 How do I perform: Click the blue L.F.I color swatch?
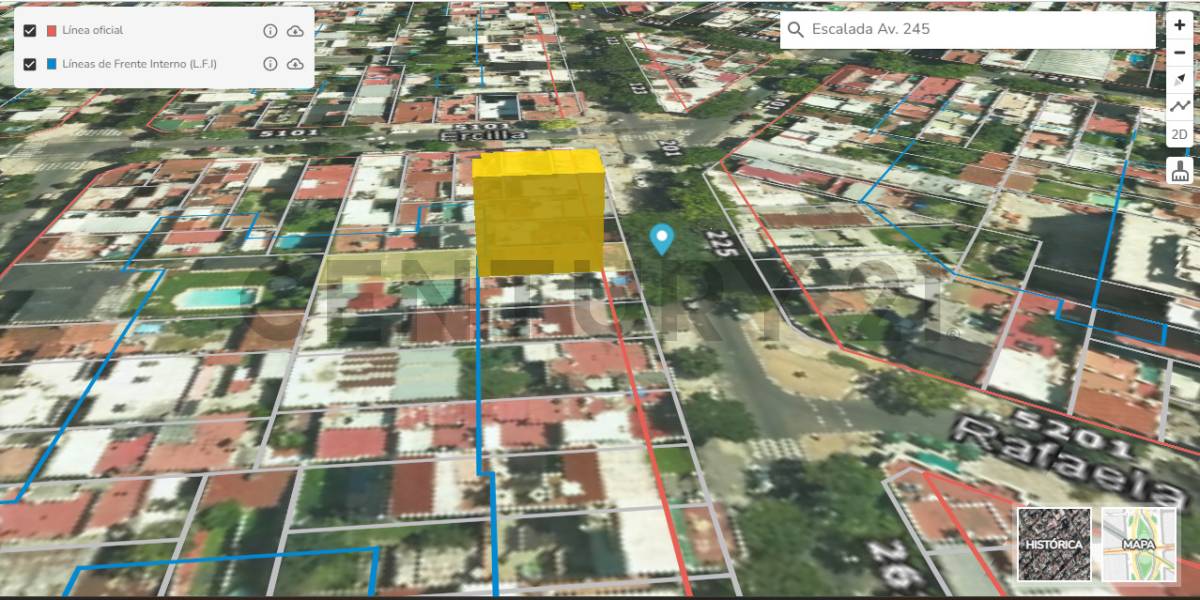52,64
